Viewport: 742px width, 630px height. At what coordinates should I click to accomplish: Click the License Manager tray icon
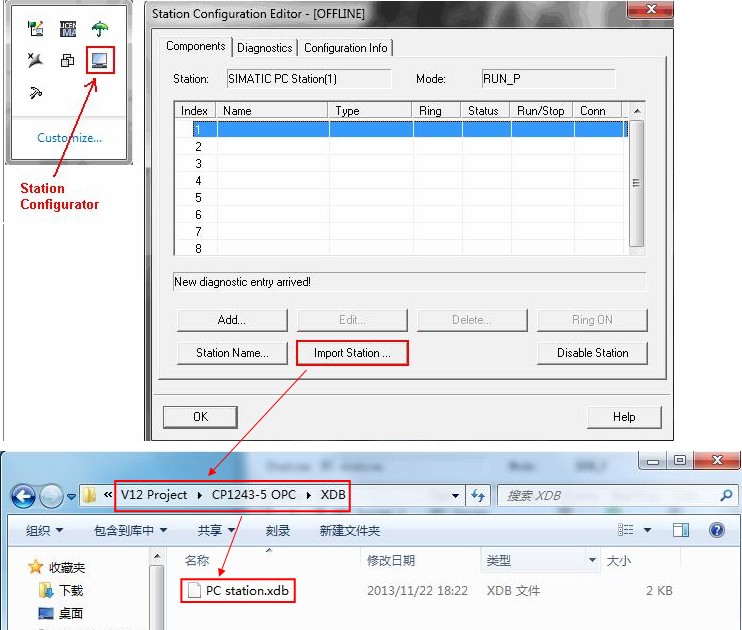click(x=68, y=29)
